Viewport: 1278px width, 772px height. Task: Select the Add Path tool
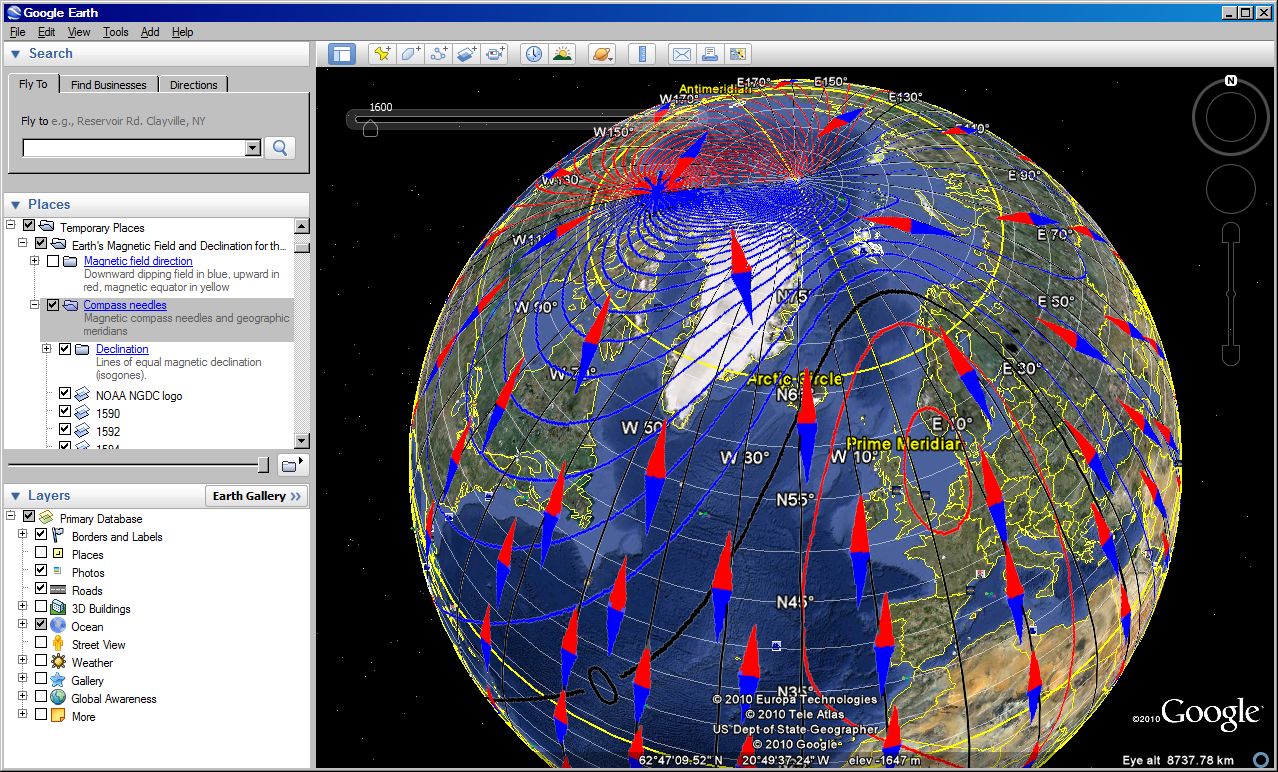(x=438, y=54)
